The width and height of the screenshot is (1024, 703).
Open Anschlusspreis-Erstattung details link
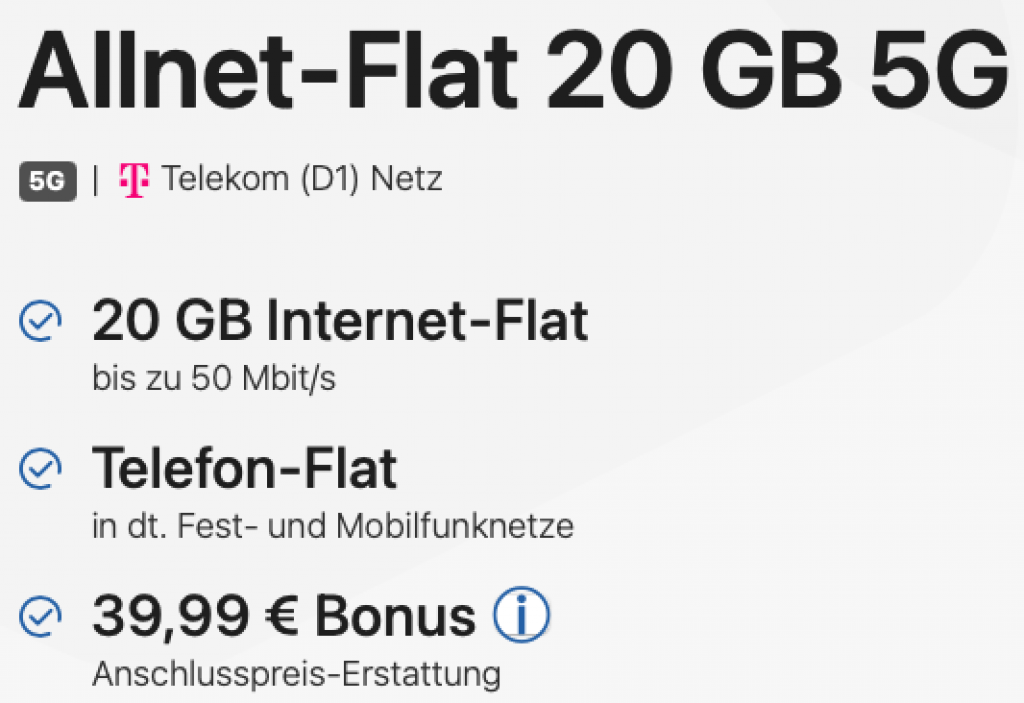[x=295, y=672]
